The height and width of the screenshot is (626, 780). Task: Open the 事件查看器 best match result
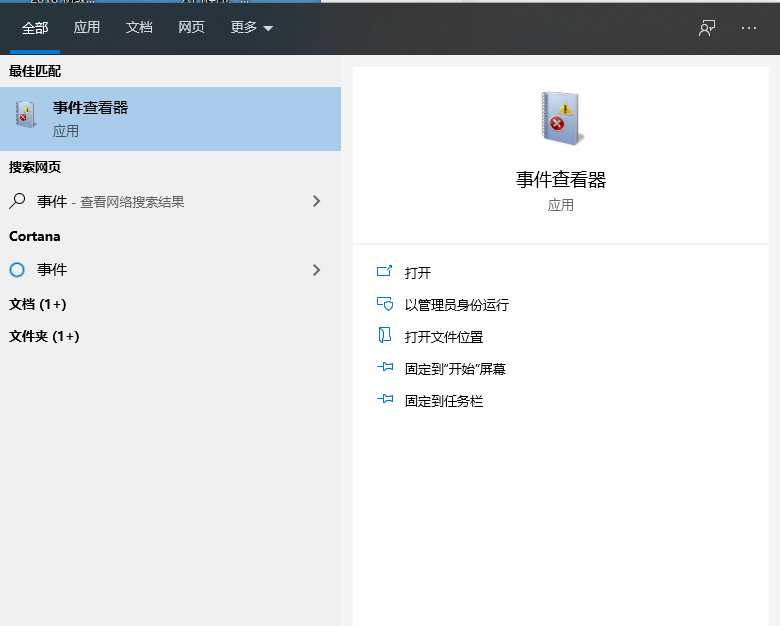pos(170,119)
